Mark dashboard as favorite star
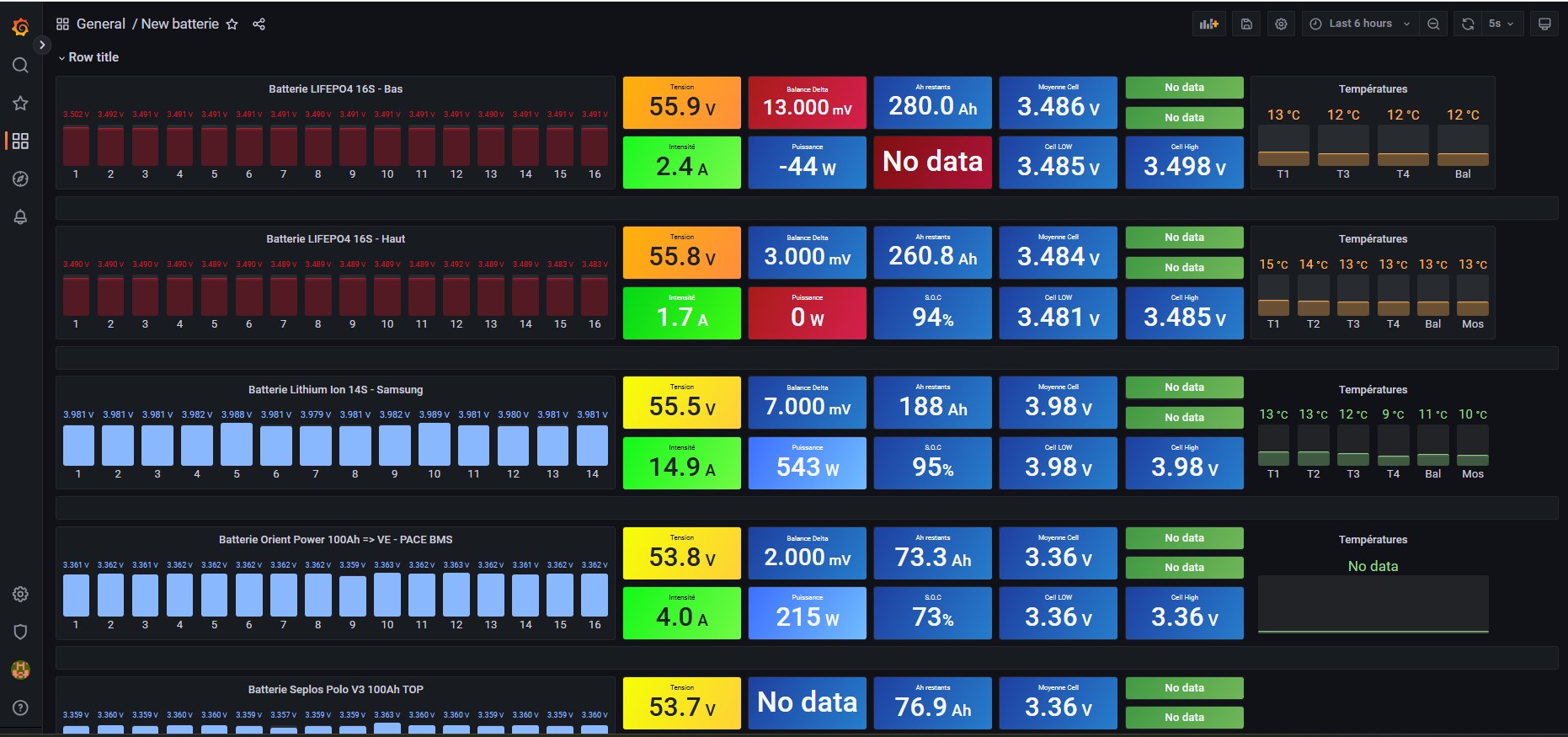Viewport: 1568px width, 737px height. pos(232,24)
